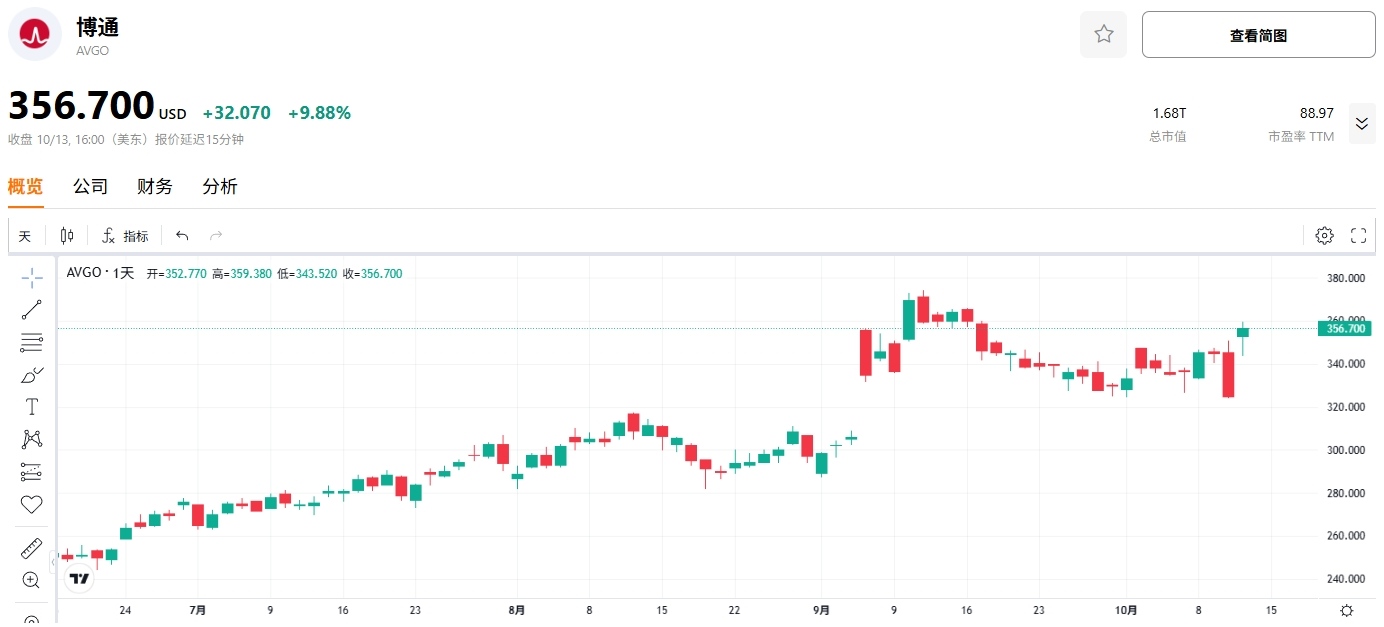Open the 天 time interval dropdown
Image resolution: width=1384 pixels, height=627 pixels.
[25, 236]
